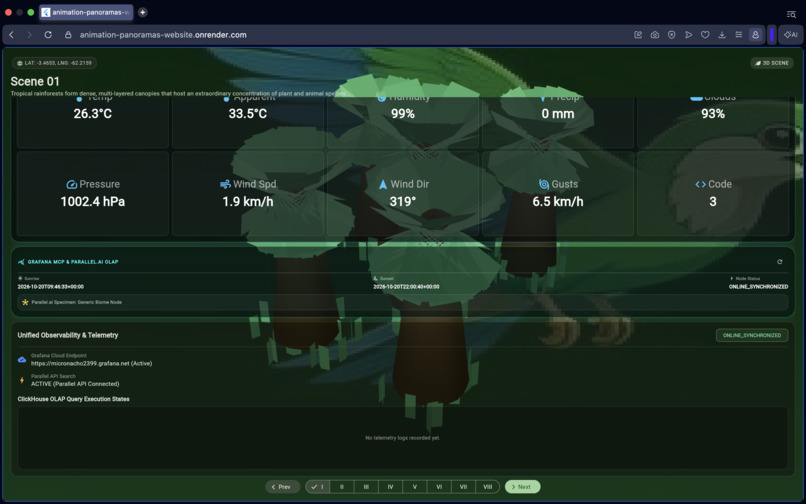The width and height of the screenshot is (806, 504).
Task: Click the 93% clouds value
Action: (x=713, y=114)
